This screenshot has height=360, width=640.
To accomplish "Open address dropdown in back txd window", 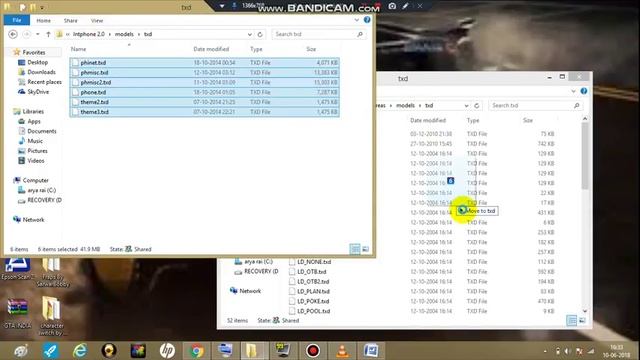I will (466, 106).
